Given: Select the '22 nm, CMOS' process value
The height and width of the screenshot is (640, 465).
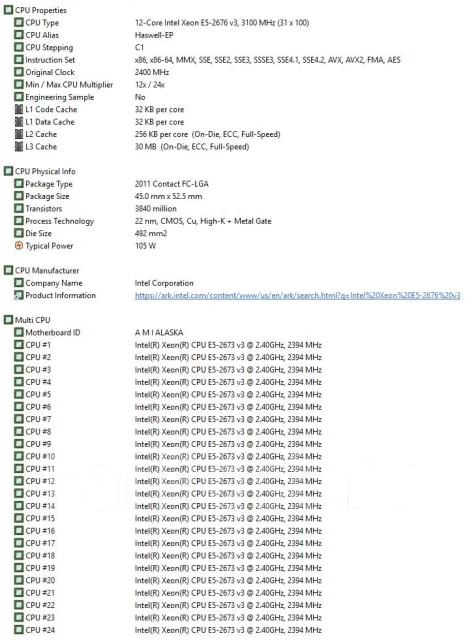Looking at the screenshot, I should click(x=159, y=221).
